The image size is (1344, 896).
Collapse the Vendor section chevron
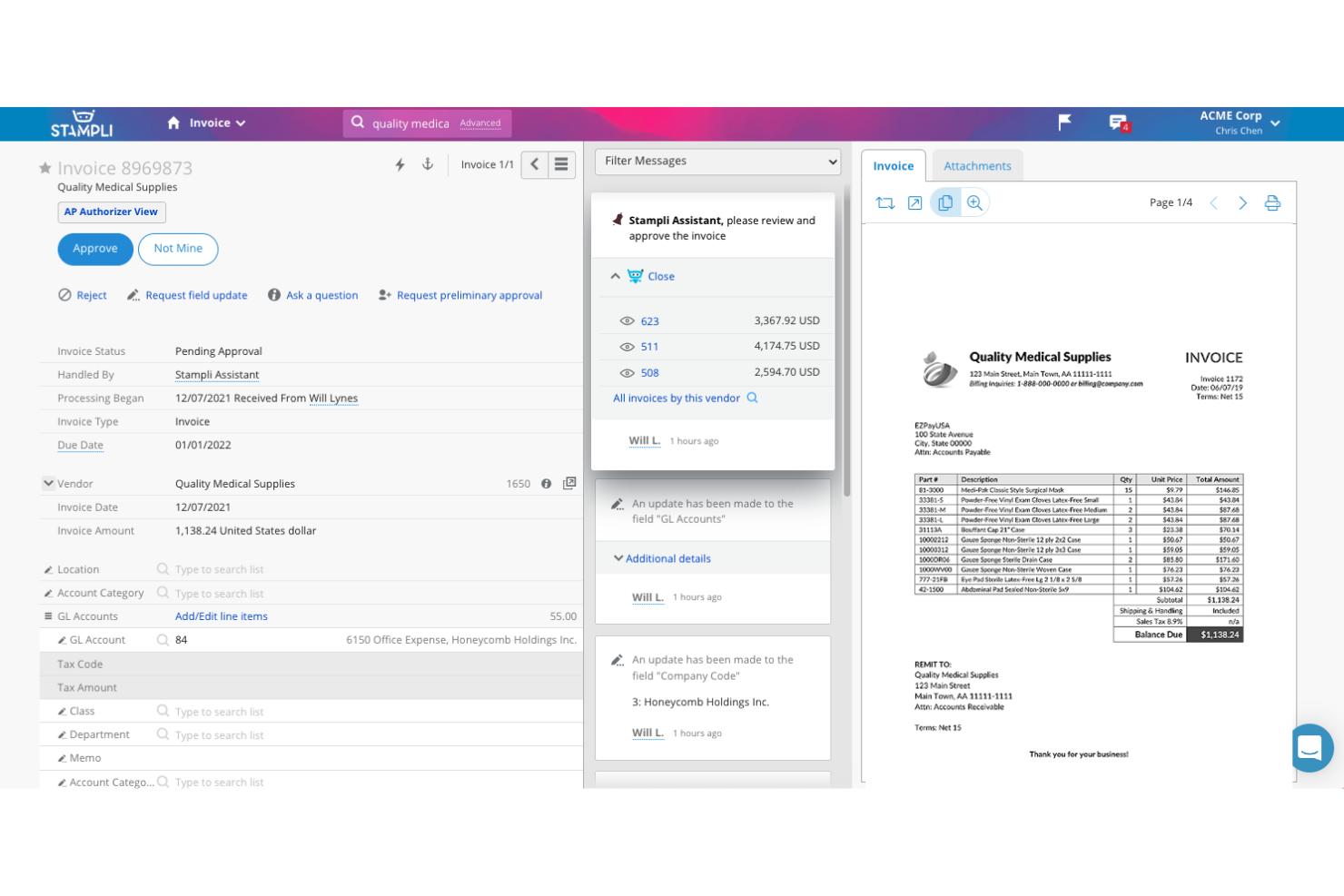point(48,483)
